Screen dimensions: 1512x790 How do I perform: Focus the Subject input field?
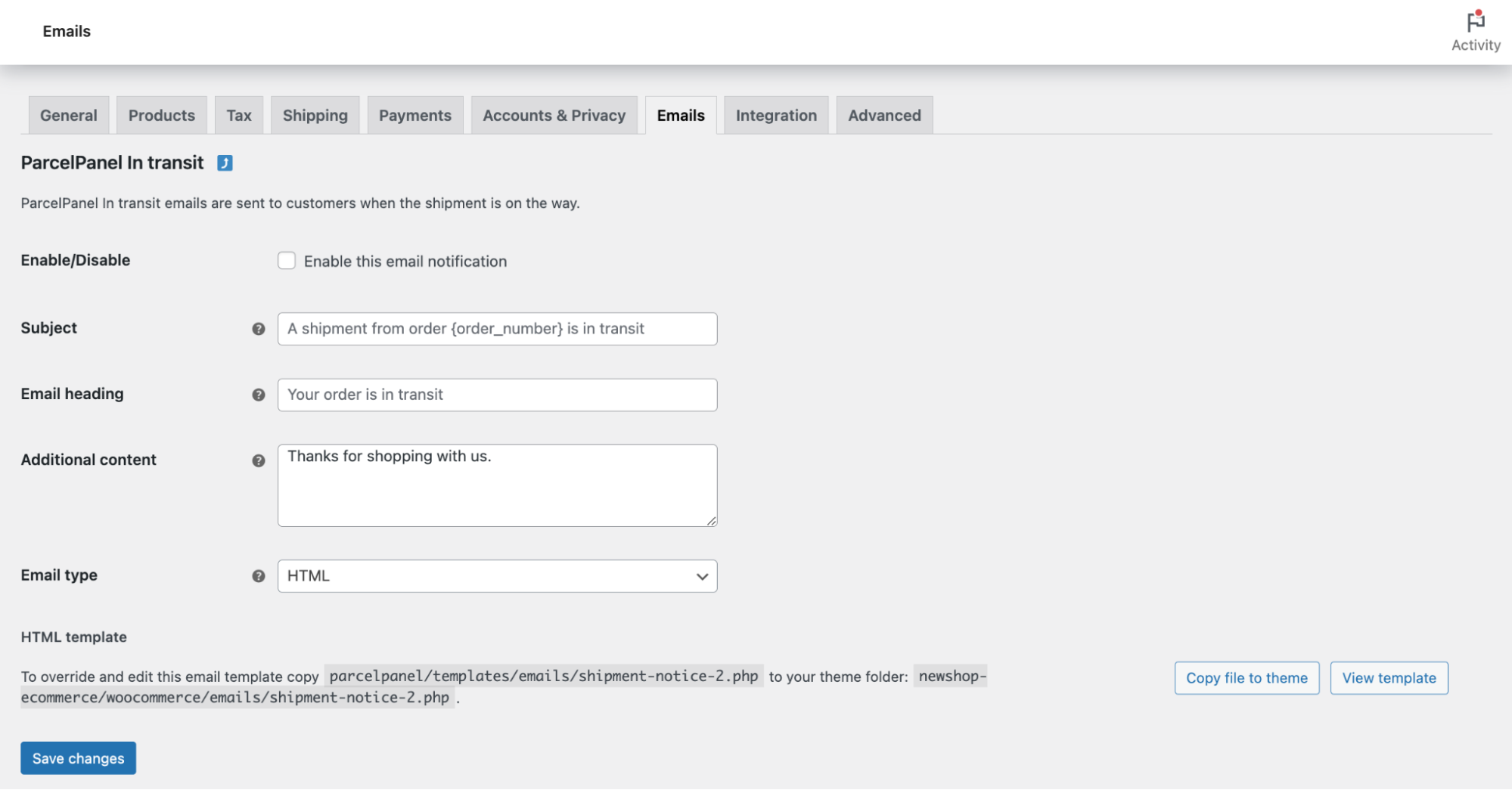(497, 329)
